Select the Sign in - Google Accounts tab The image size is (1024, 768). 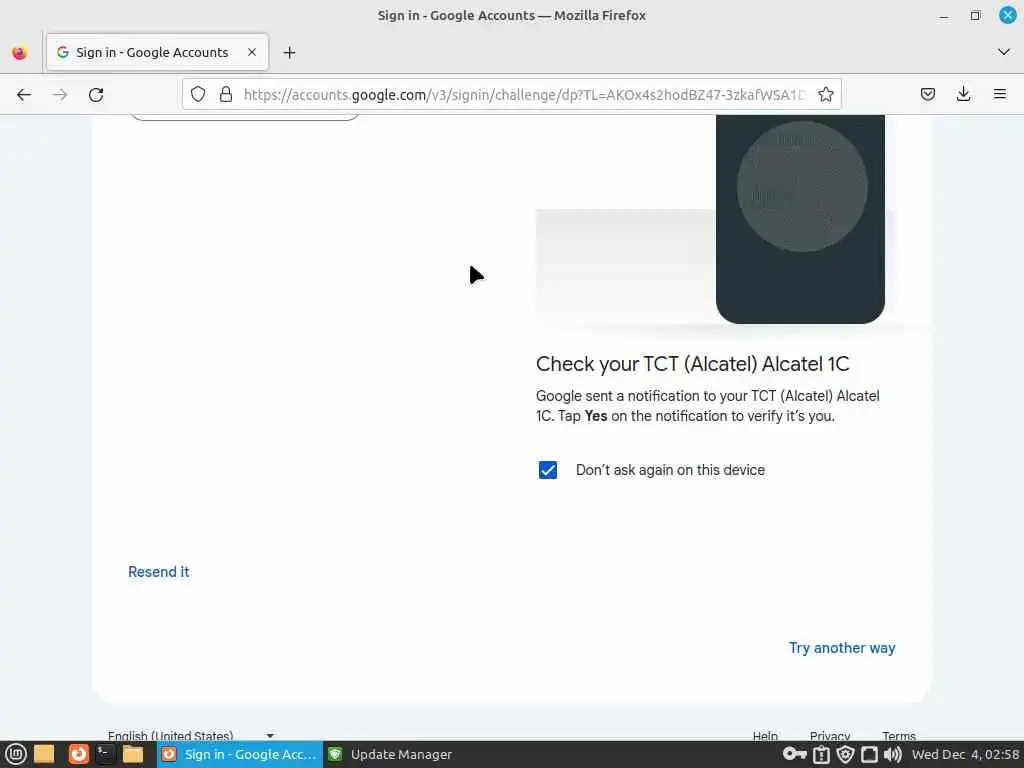pyautogui.click(x=157, y=52)
